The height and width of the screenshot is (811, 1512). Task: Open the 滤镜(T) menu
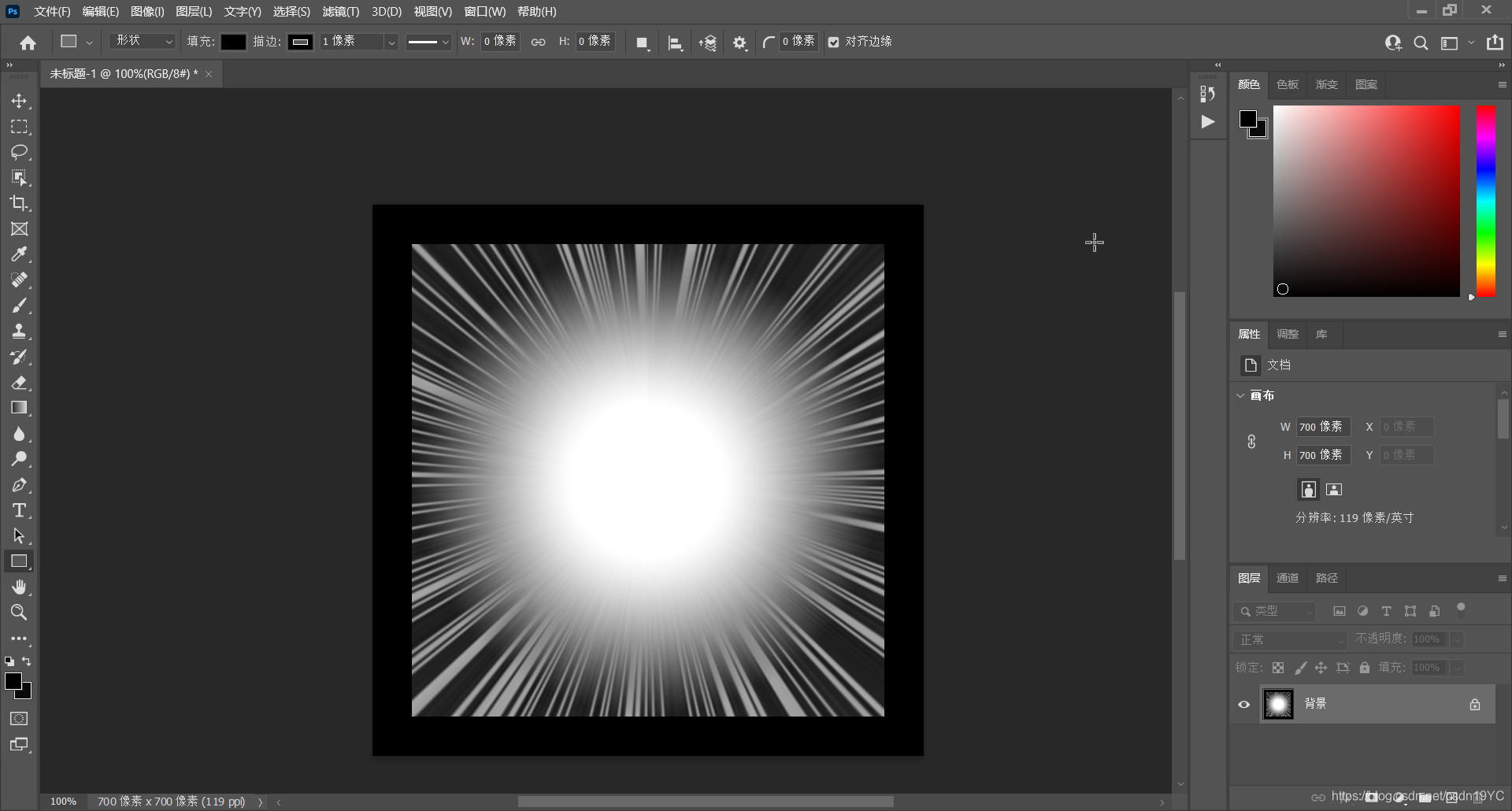(340, 12)
